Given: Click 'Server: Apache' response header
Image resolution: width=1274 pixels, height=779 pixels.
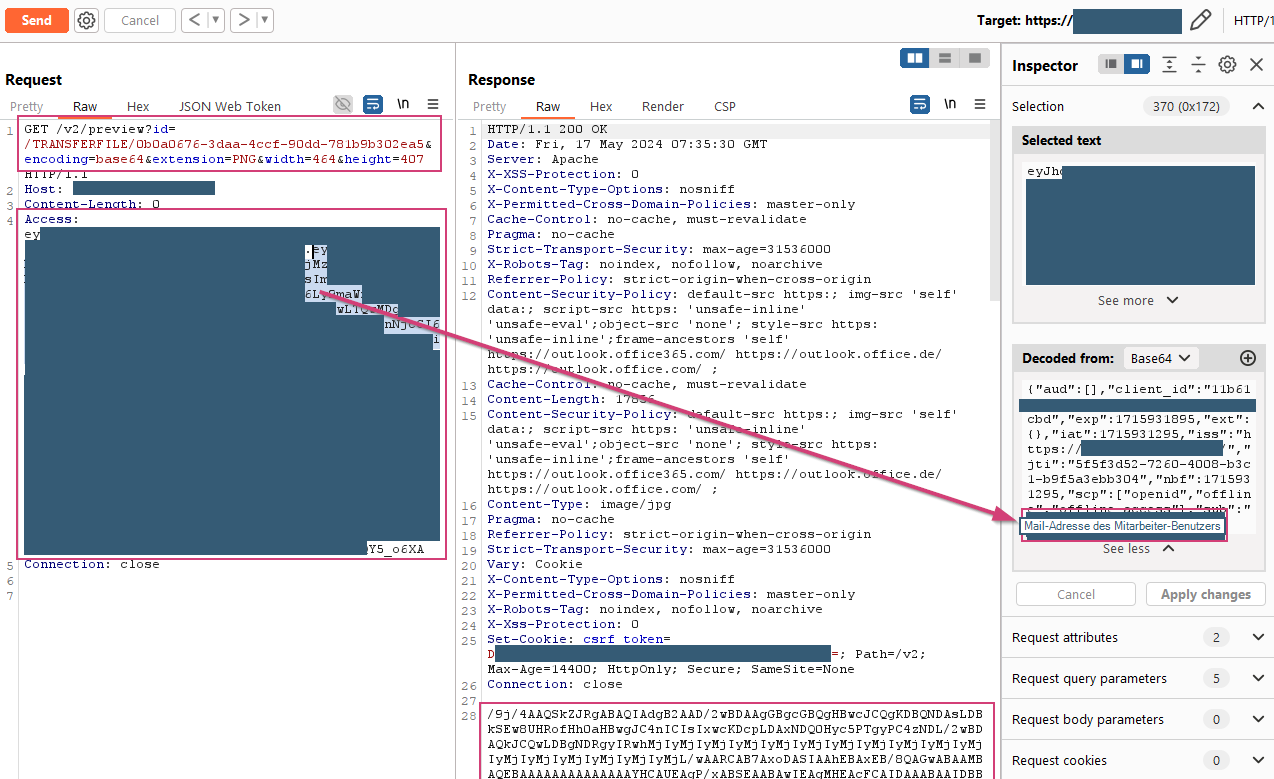Looking at the screenshot, I should click(x=543, y=159).
